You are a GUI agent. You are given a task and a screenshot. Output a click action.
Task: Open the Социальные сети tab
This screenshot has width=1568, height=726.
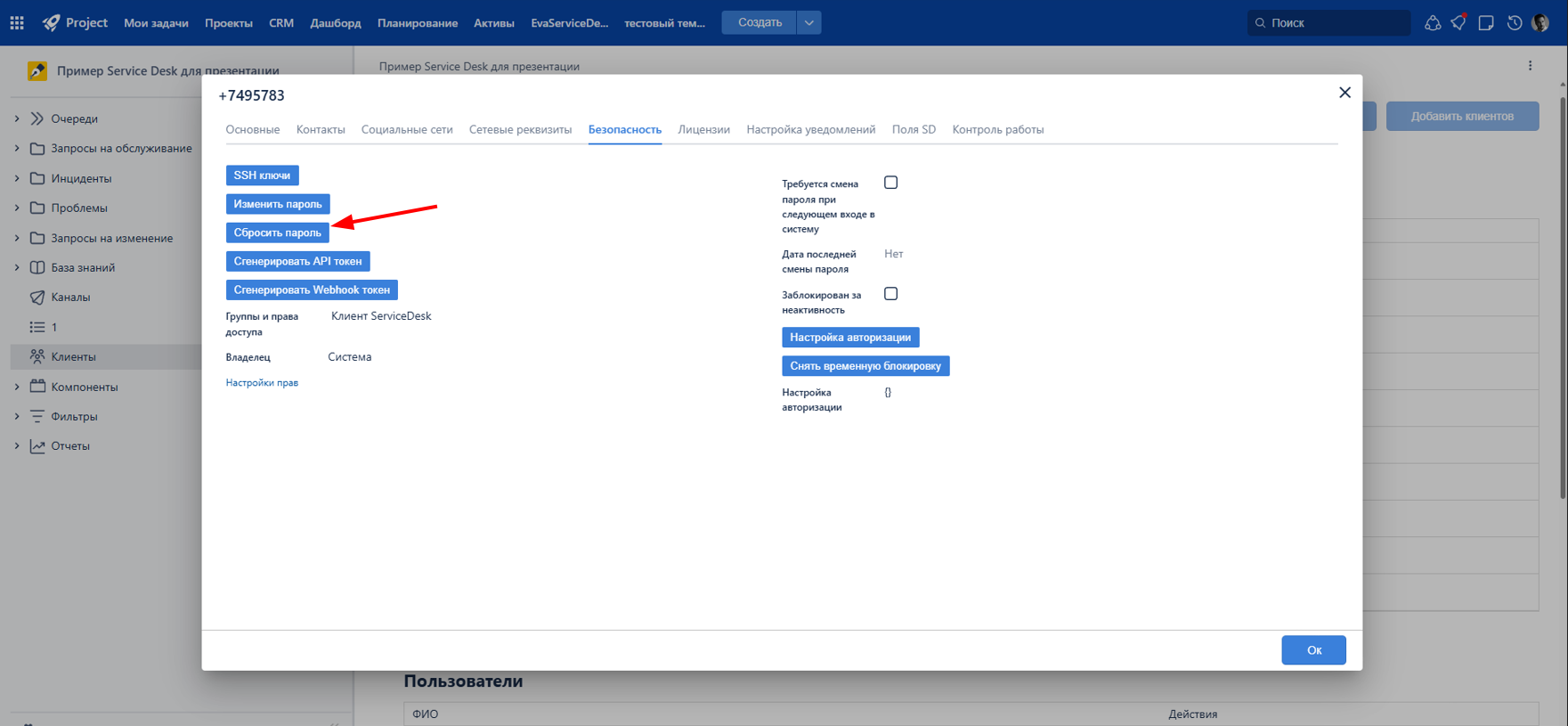(x=407, y=130)
